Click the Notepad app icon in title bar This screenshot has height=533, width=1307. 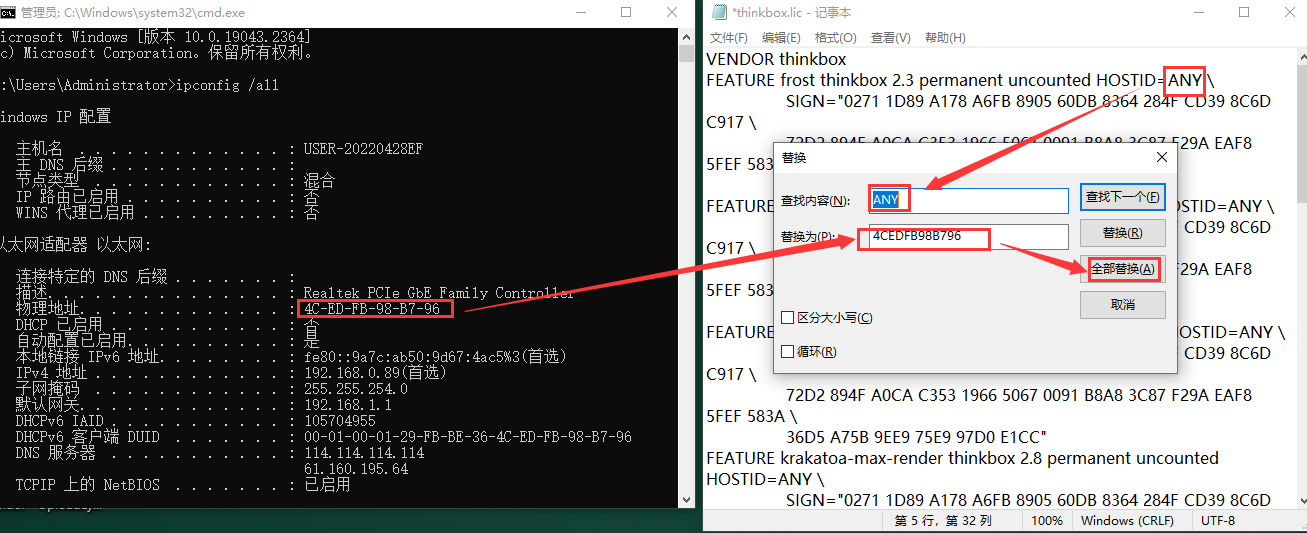click(x=720, y=12)
